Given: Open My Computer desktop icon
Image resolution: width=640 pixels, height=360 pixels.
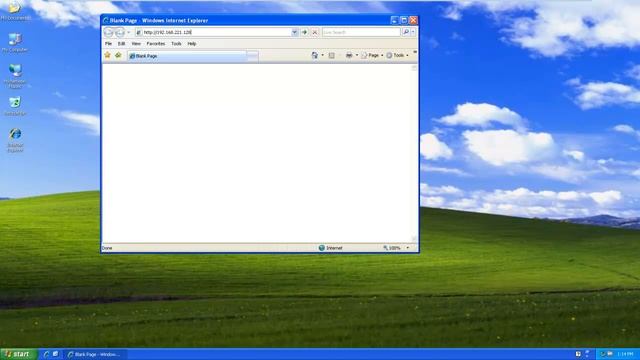Looking at the screenshot, I should [15, 43].
